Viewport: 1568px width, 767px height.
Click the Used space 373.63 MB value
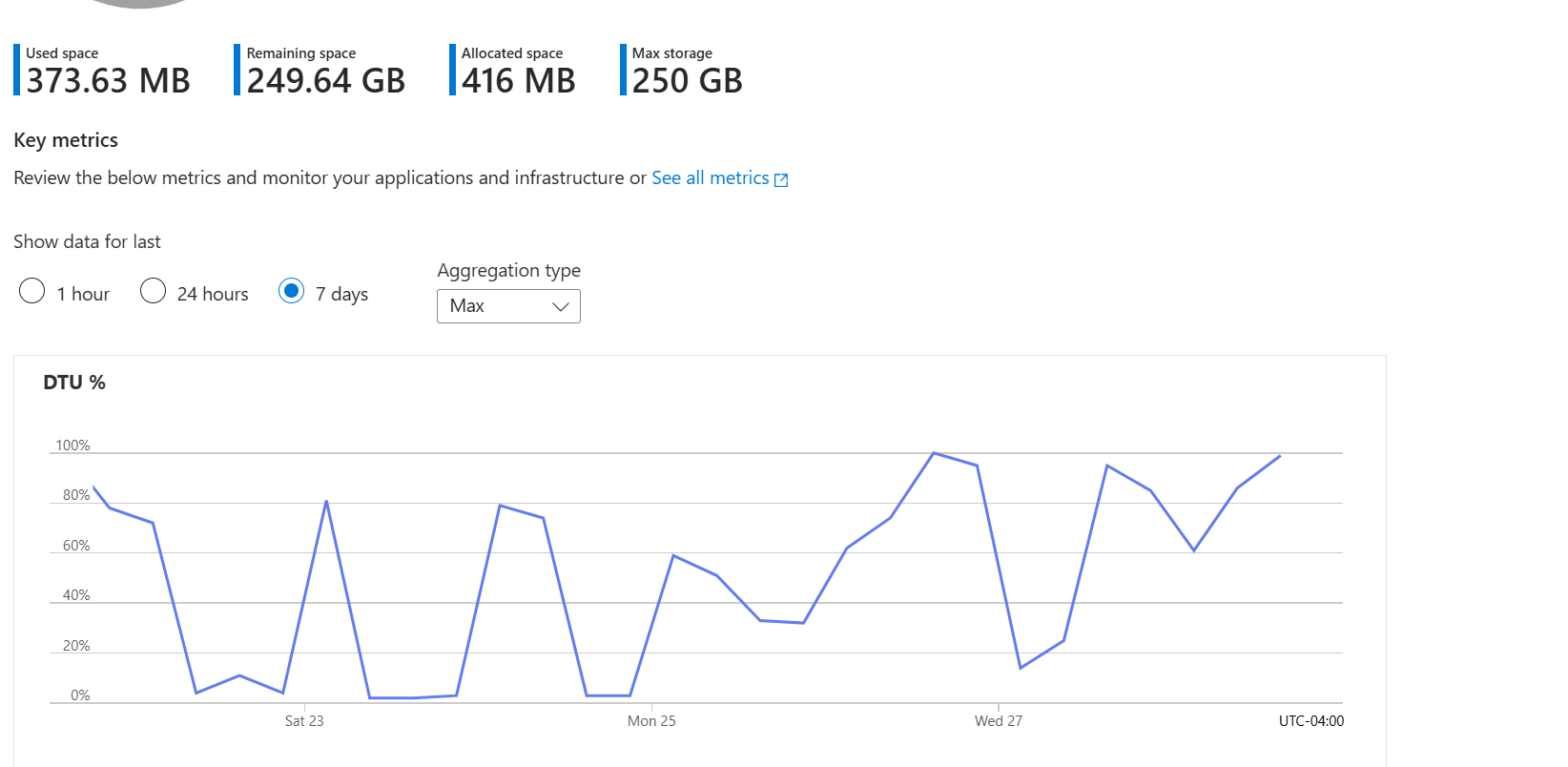pos(108,81)
